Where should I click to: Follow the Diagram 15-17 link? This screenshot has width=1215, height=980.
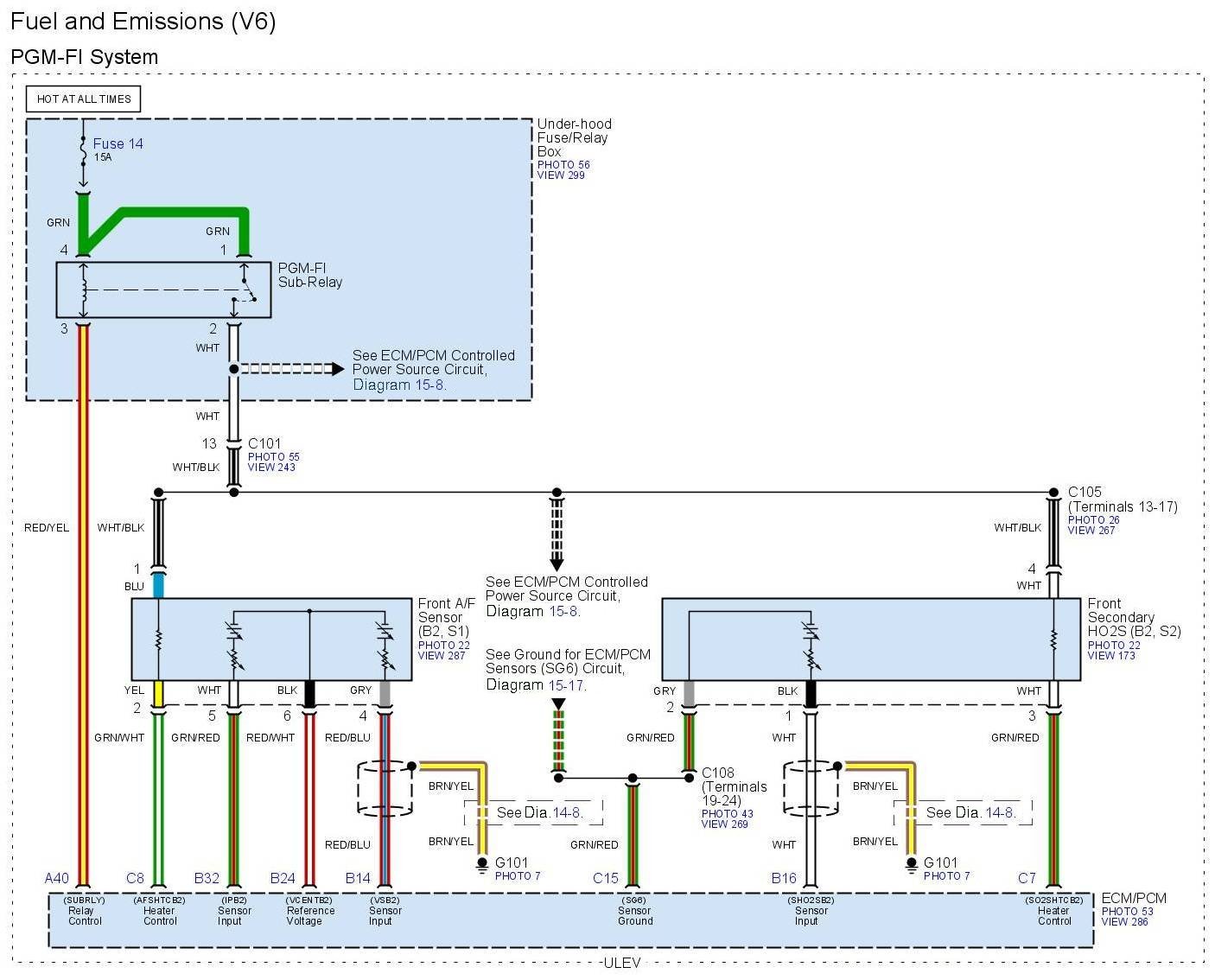(567, 685)
